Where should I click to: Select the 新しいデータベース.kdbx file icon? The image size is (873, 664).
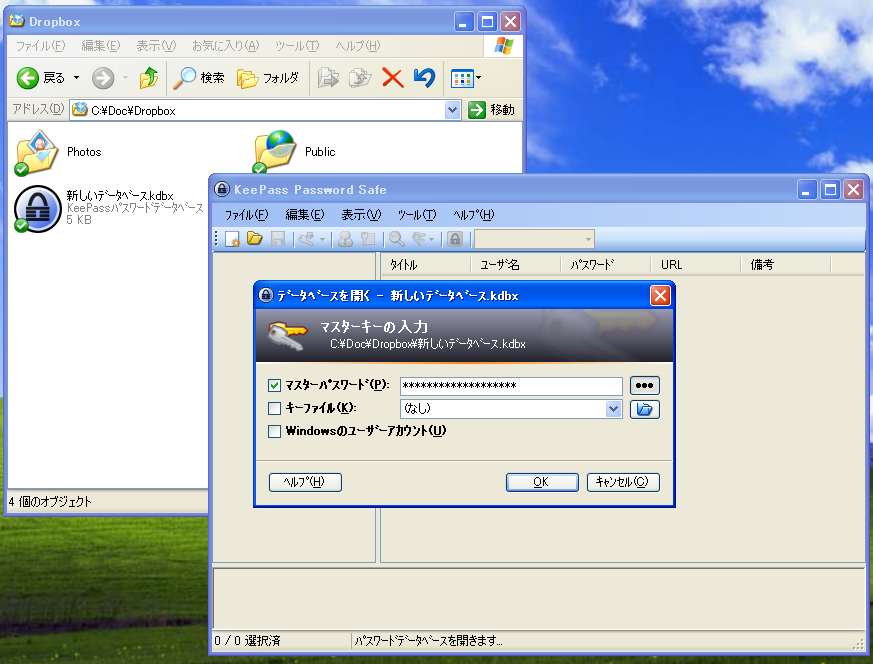(x=37, y=209)
